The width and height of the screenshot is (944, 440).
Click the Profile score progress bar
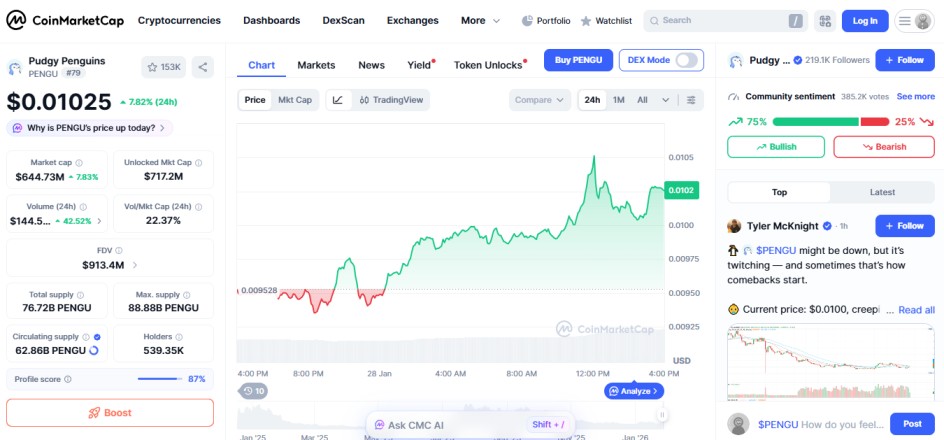point(160,379)
